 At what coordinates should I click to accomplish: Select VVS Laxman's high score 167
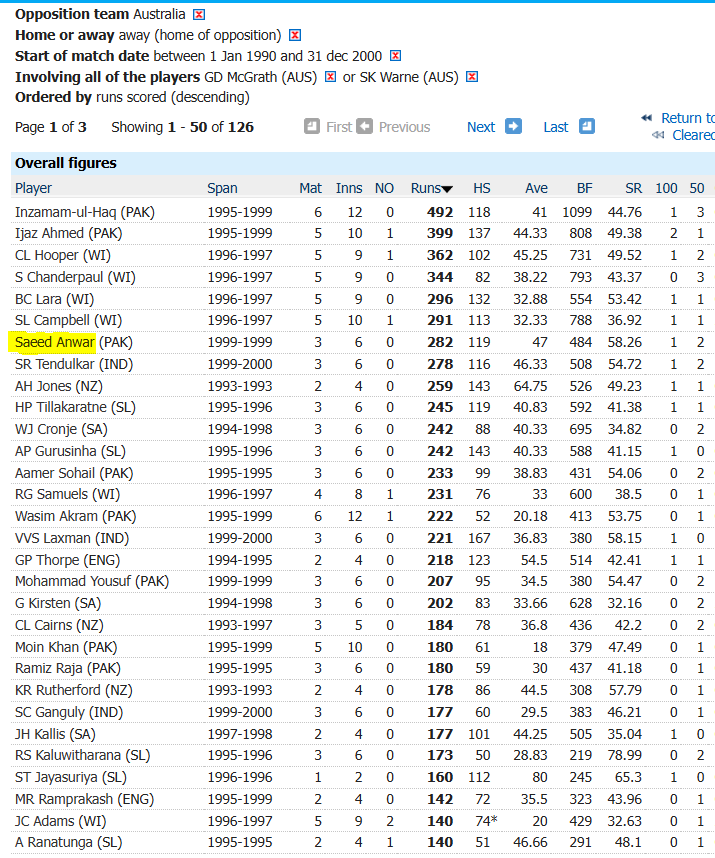pos(479,538)
